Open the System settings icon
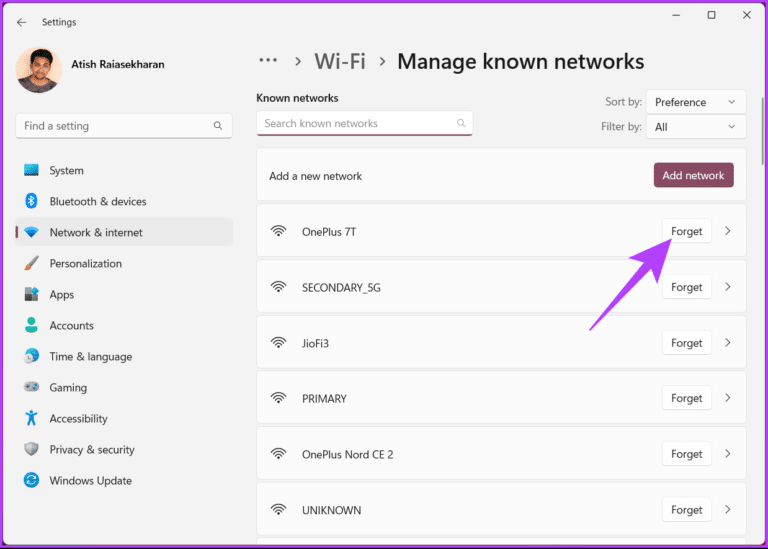This screenshot has width=768, height=549. [31, 170]
